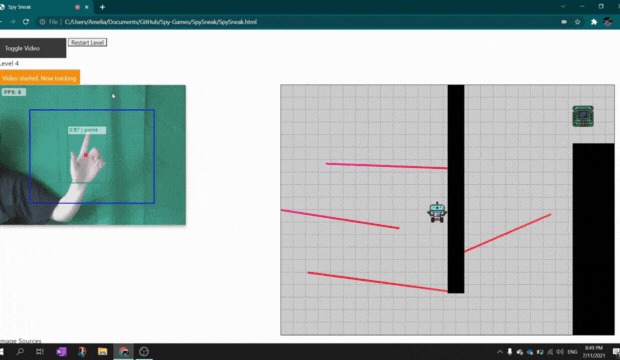Screen dimensions: 620x360
Task: Click the robot character in the game
Action: pos(437,212)
